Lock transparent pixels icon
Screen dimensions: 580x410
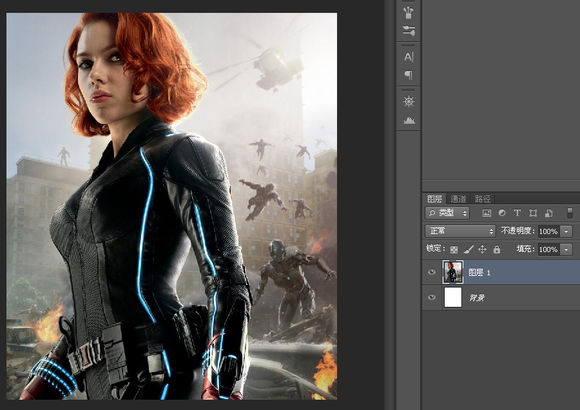(454, 250)
